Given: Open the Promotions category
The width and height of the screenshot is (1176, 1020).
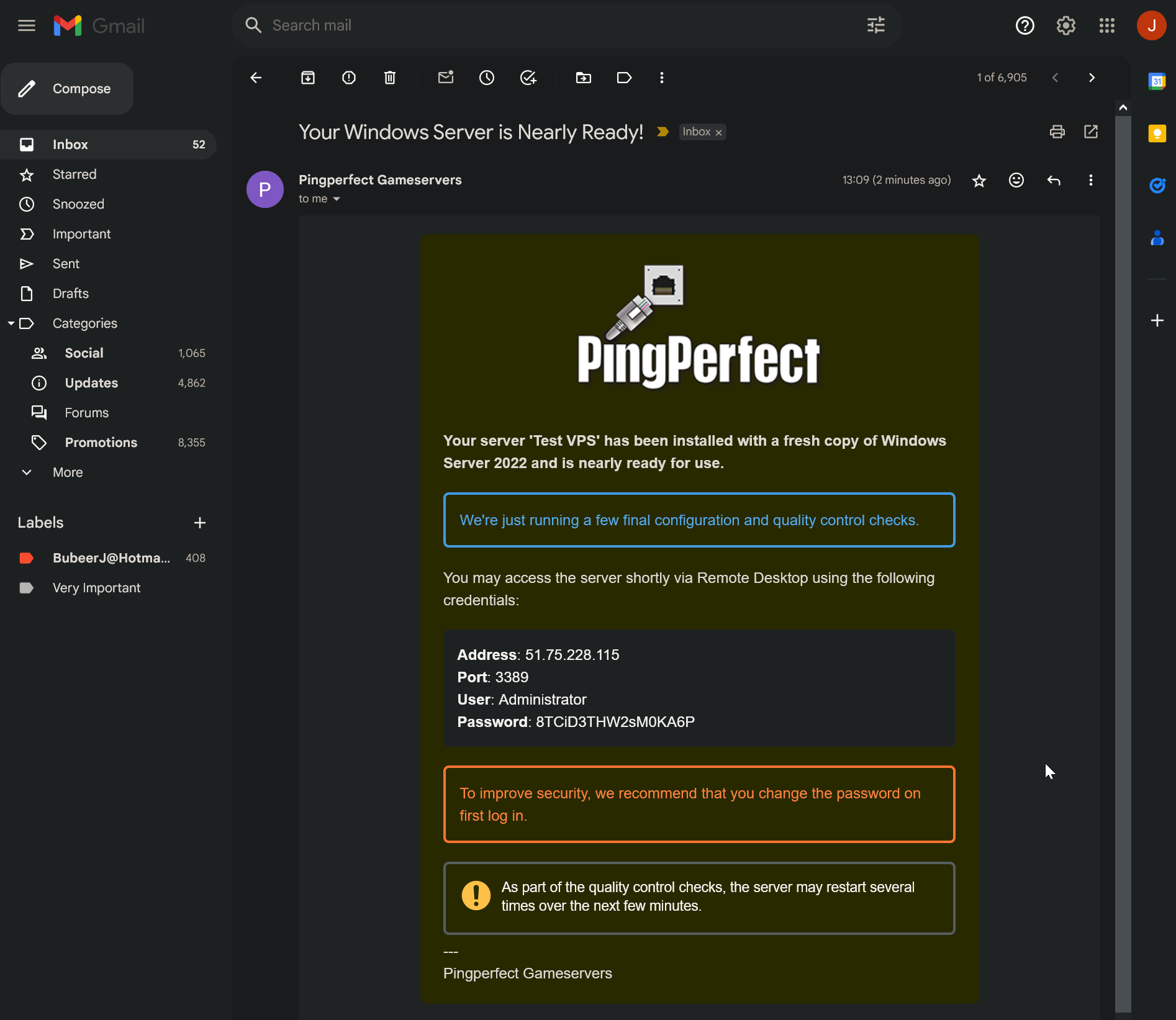Looking at the screenshot, I should 101,443.
